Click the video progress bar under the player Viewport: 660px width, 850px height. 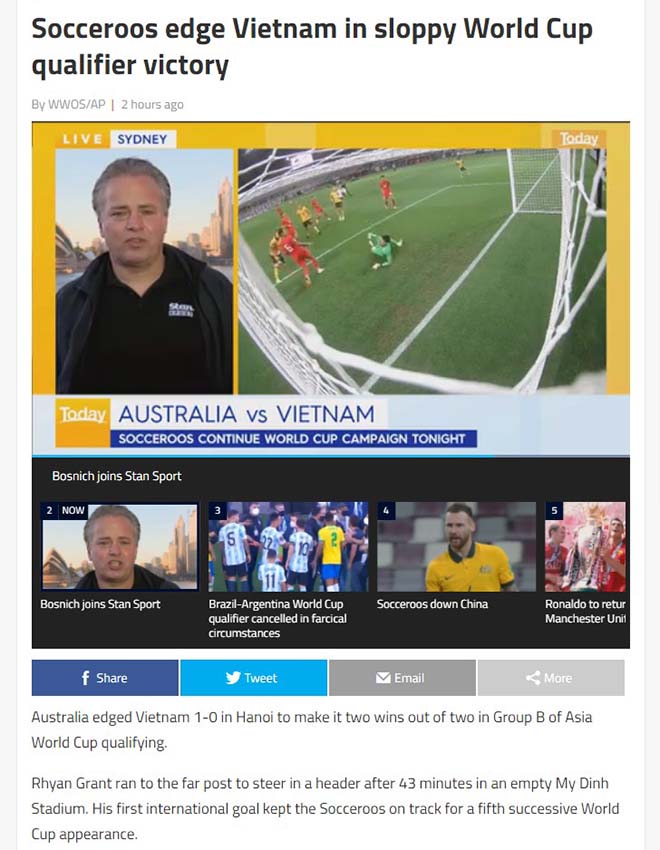[x=331, y=456]
